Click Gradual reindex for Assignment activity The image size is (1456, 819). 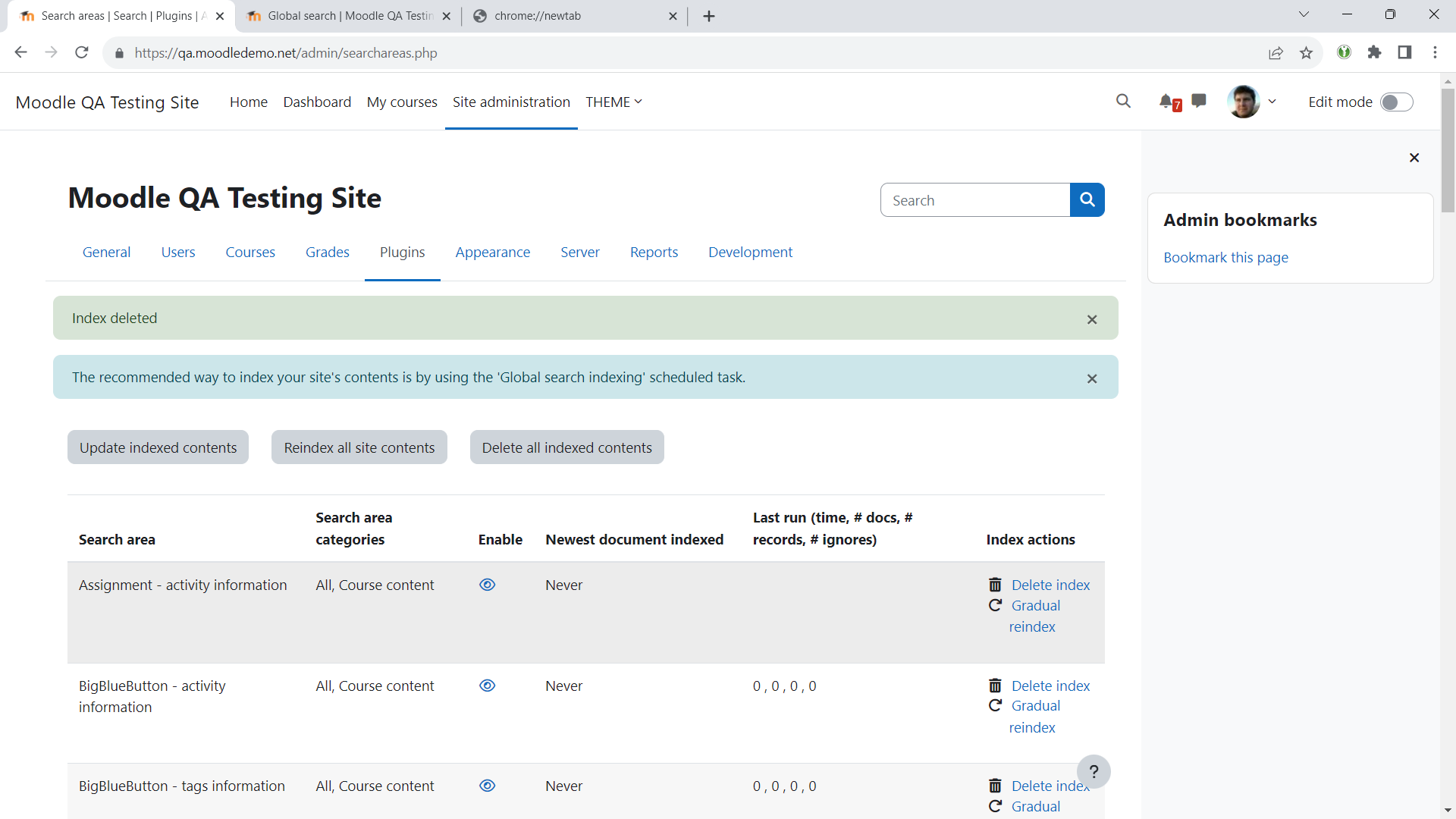[1034, 617]
